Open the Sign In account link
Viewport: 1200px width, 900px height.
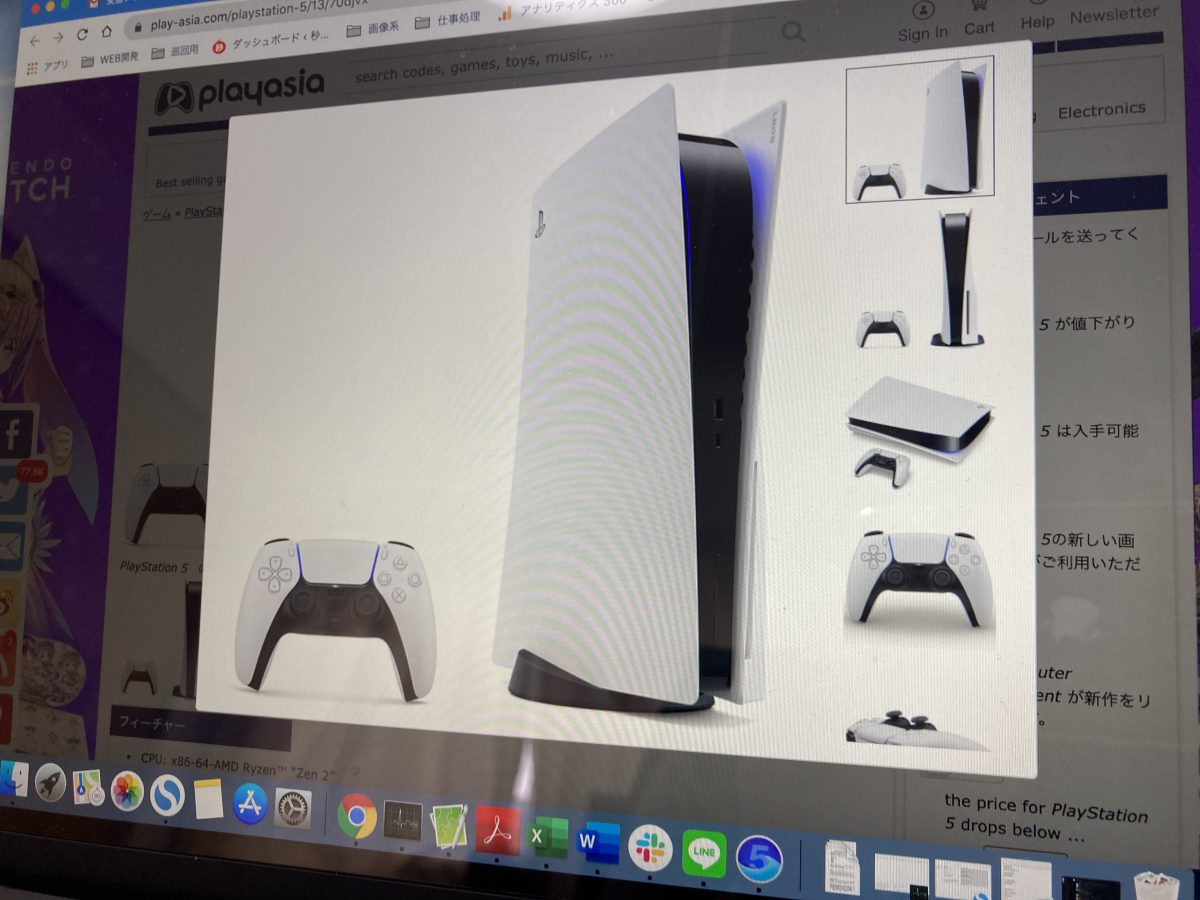922,23
